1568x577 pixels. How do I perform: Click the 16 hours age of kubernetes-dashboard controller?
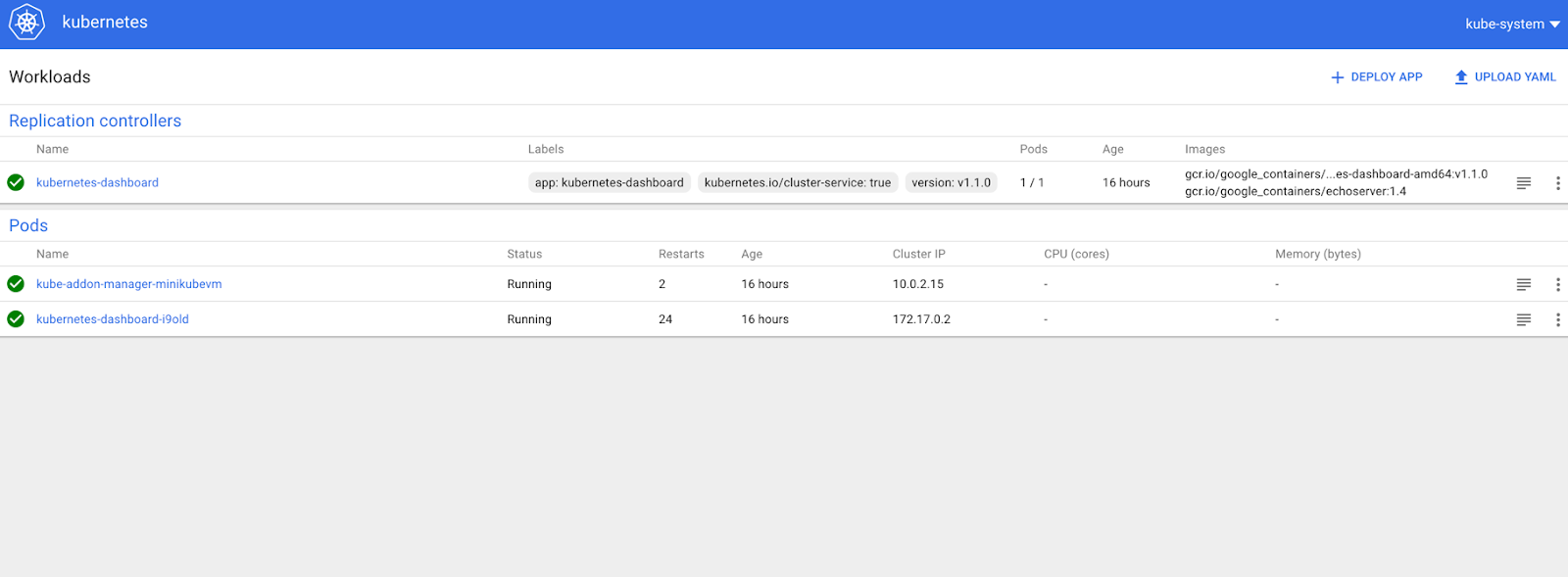pyautogui.click(x=1126, y=182)
